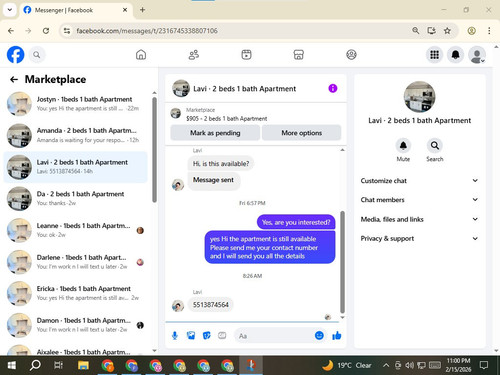Open Ericka 1beds 1 bath Apartment chat
This screenshot has height=375, width=500.
(x=76, y=293)
